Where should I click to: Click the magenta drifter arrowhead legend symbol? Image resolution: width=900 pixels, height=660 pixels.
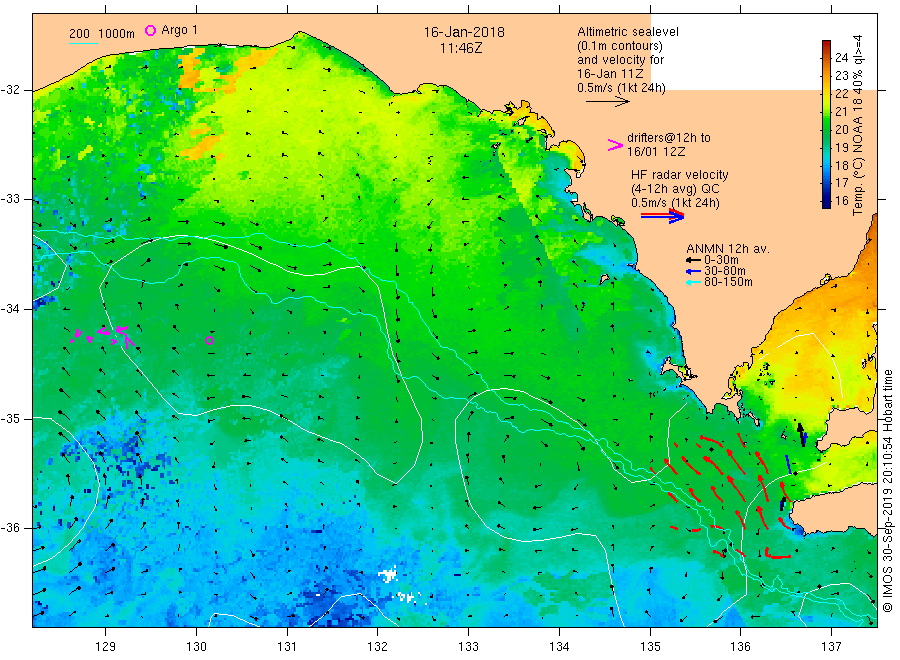[615, 145]
